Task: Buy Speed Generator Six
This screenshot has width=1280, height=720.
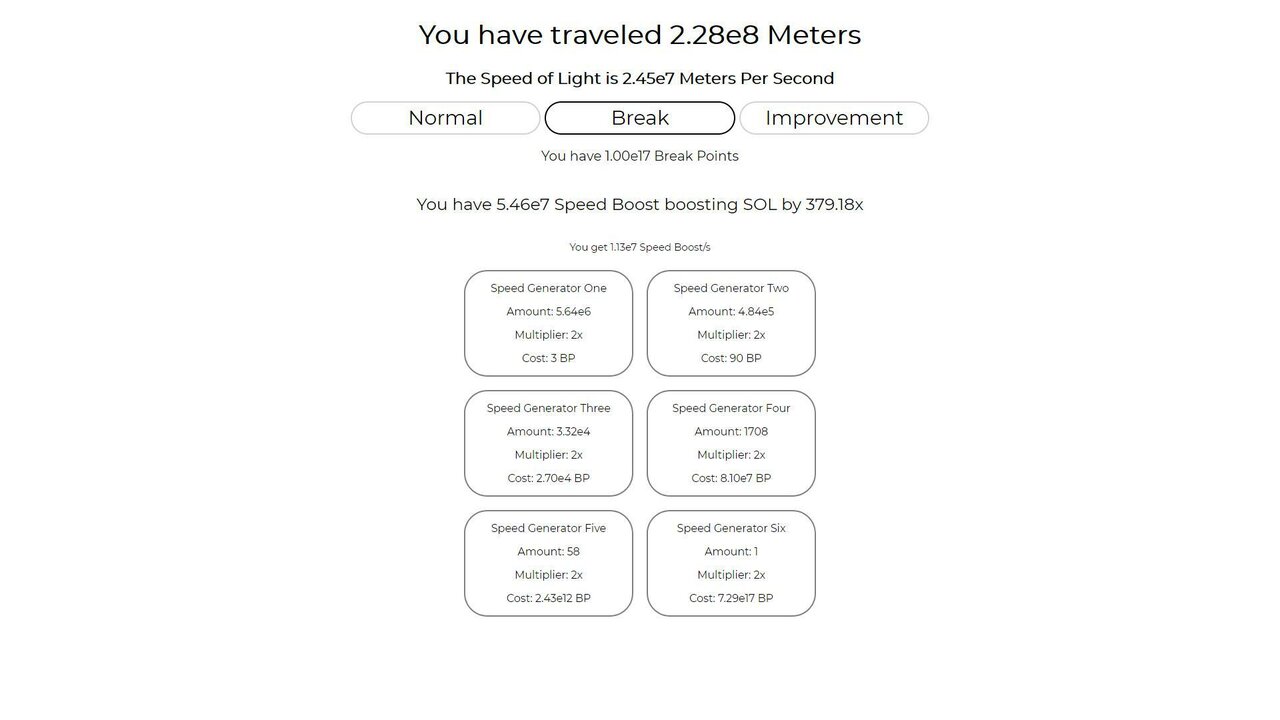Action: pyautogui.click(x=731, y=563)
